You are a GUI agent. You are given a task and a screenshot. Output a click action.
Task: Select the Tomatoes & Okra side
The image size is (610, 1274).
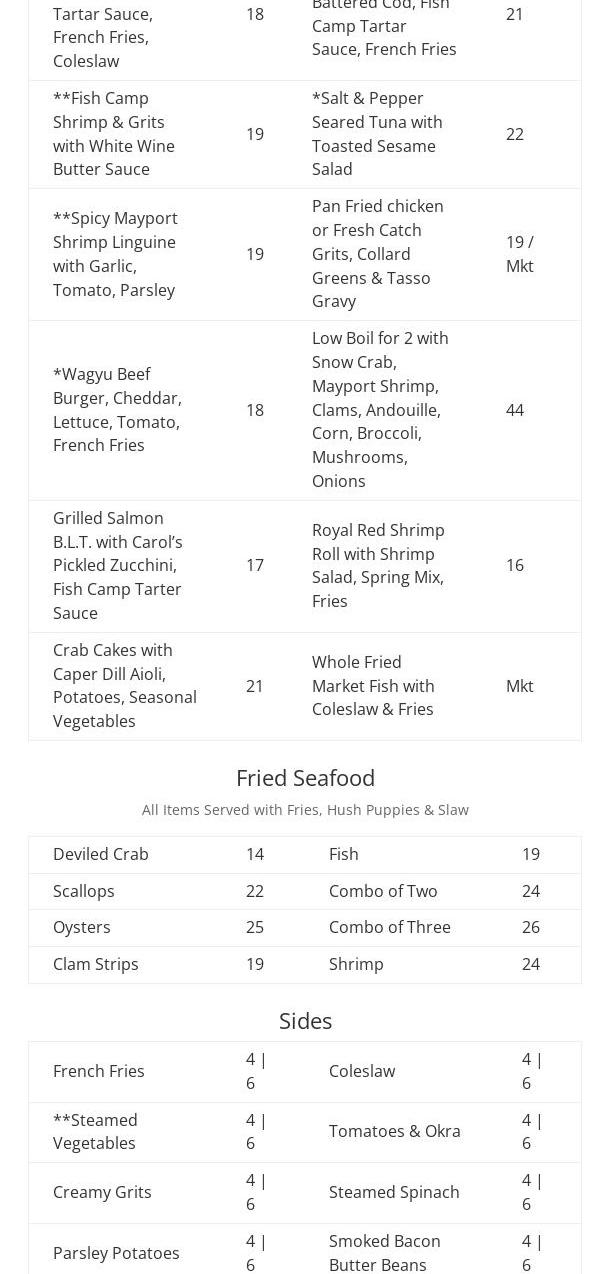point(394,1131)
